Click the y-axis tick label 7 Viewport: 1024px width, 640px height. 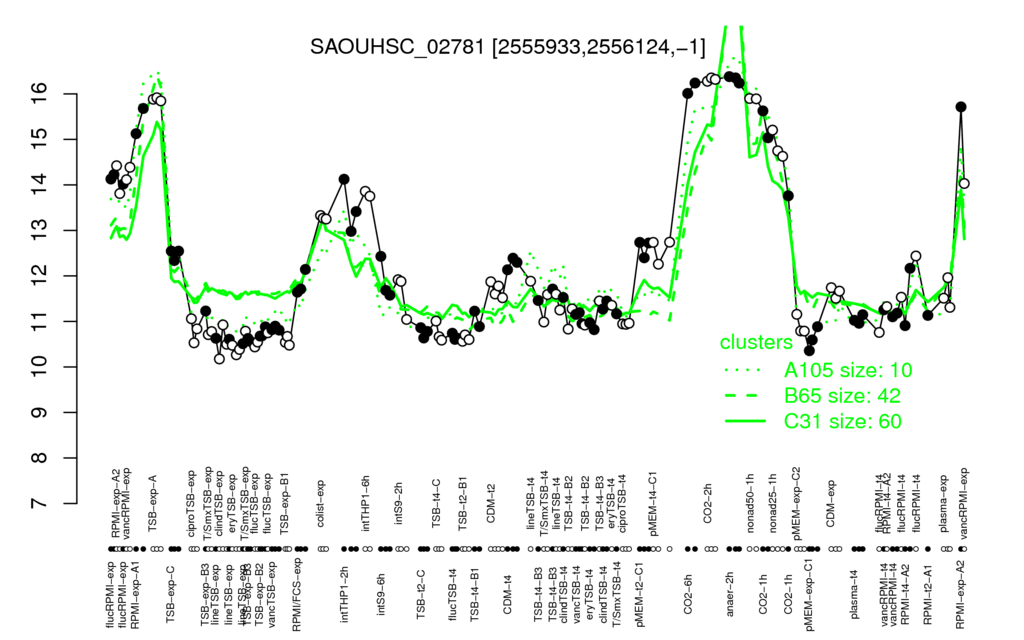tap(39, 504)
